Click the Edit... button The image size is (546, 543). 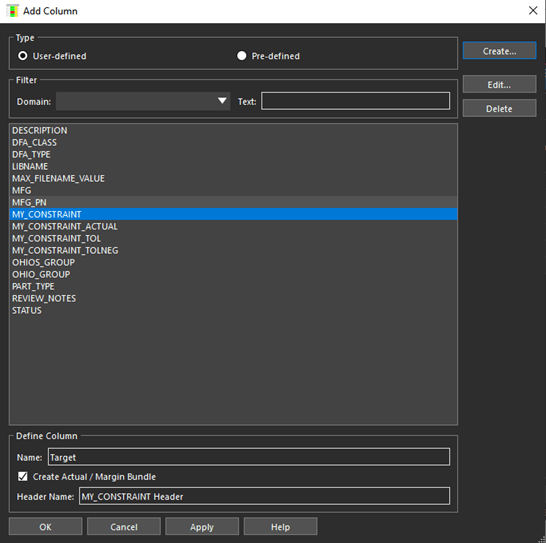[499, 84]
